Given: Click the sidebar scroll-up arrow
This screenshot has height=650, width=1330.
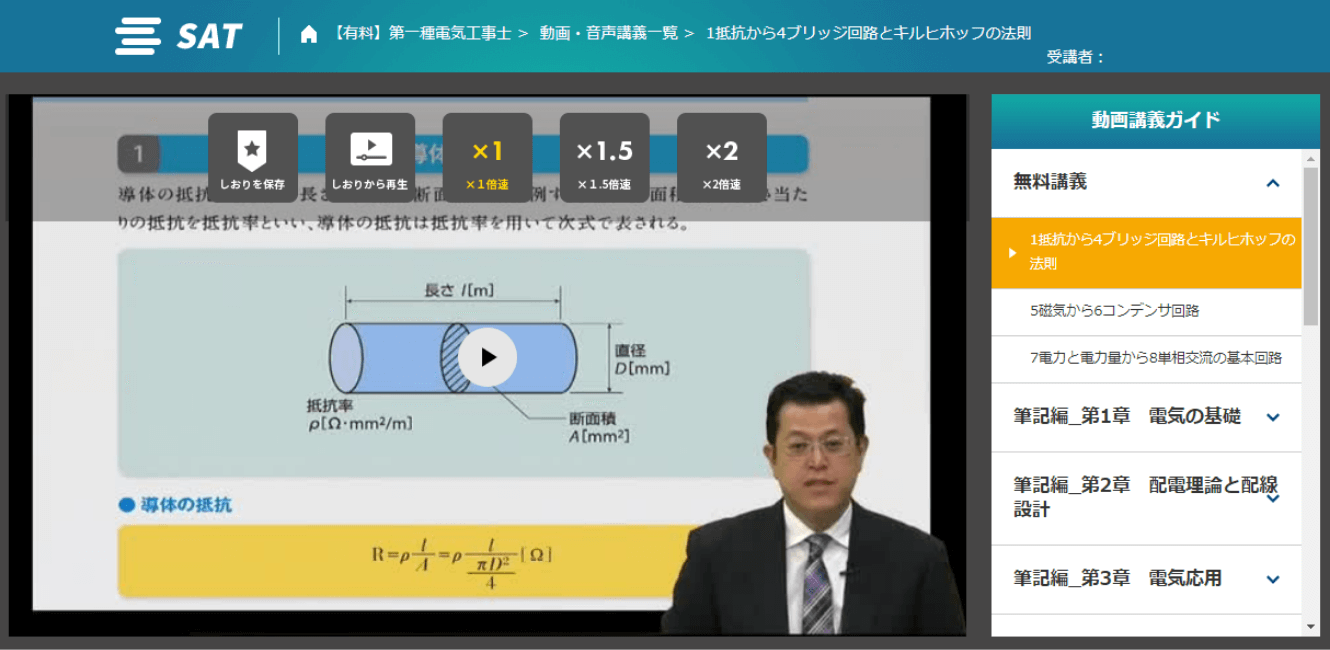Looking at the screenshot, I should tap(1311, 158).
